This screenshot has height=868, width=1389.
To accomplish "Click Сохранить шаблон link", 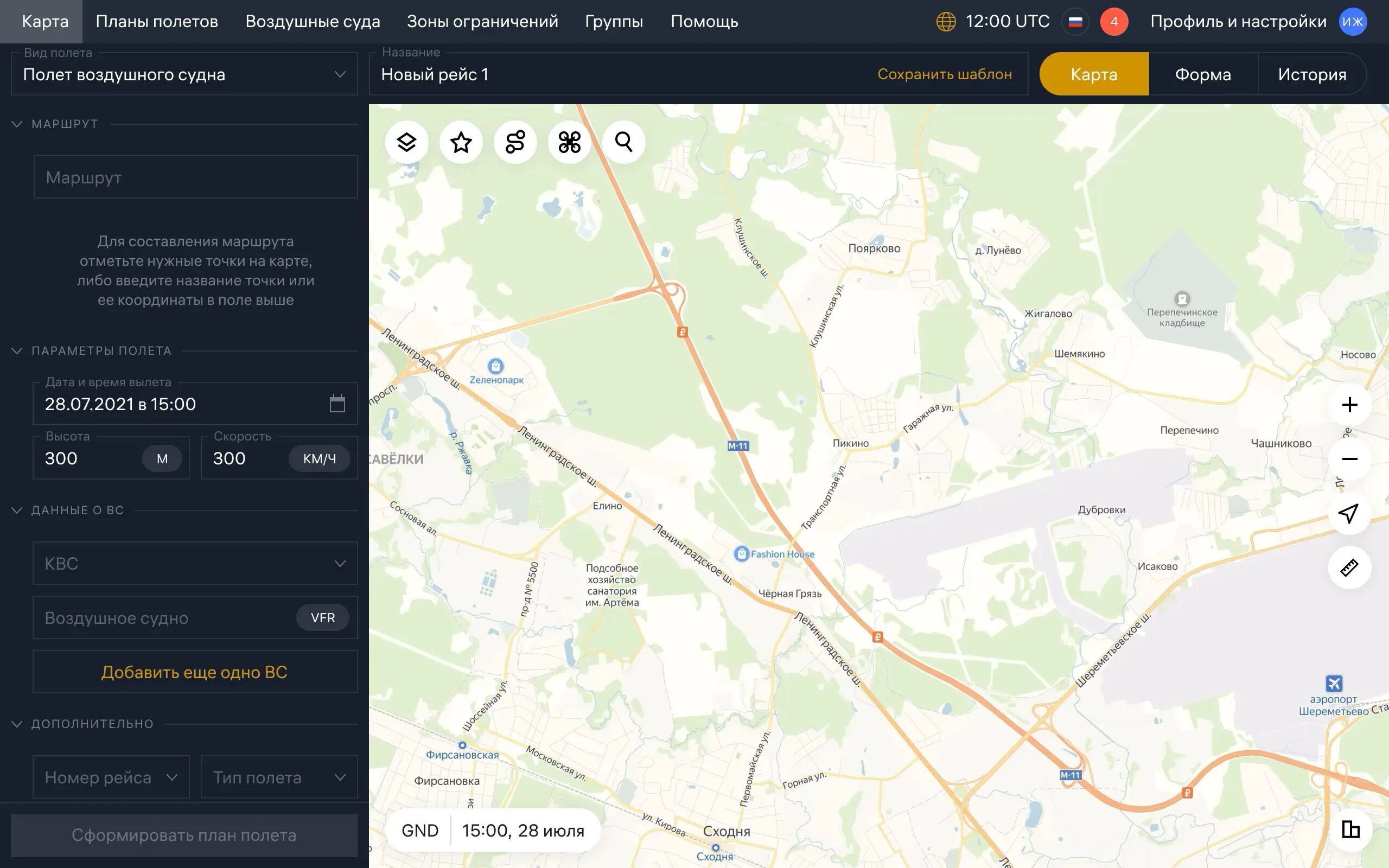I will (944, 75).
